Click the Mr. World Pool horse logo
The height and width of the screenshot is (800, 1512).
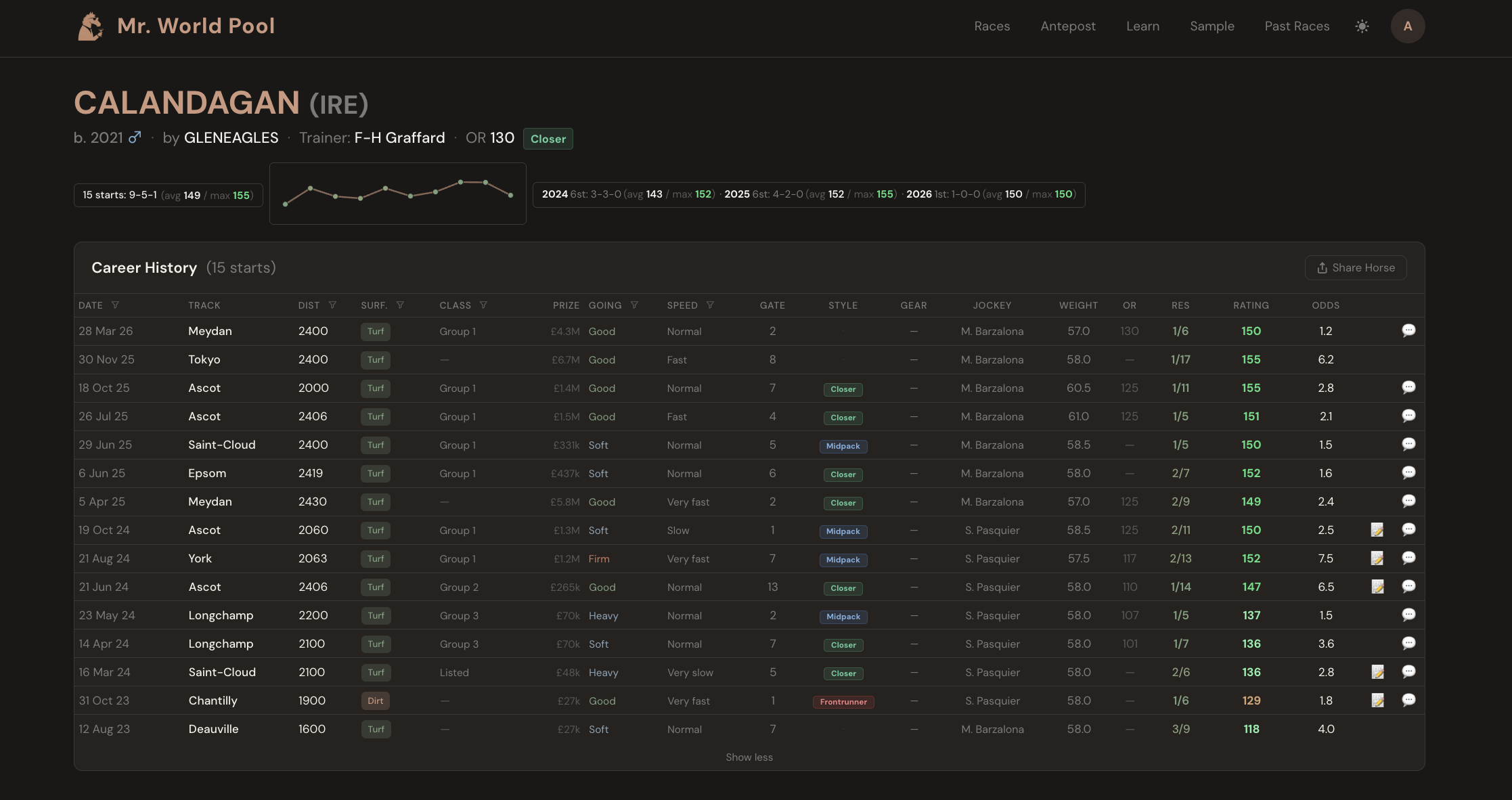point(90,26)
